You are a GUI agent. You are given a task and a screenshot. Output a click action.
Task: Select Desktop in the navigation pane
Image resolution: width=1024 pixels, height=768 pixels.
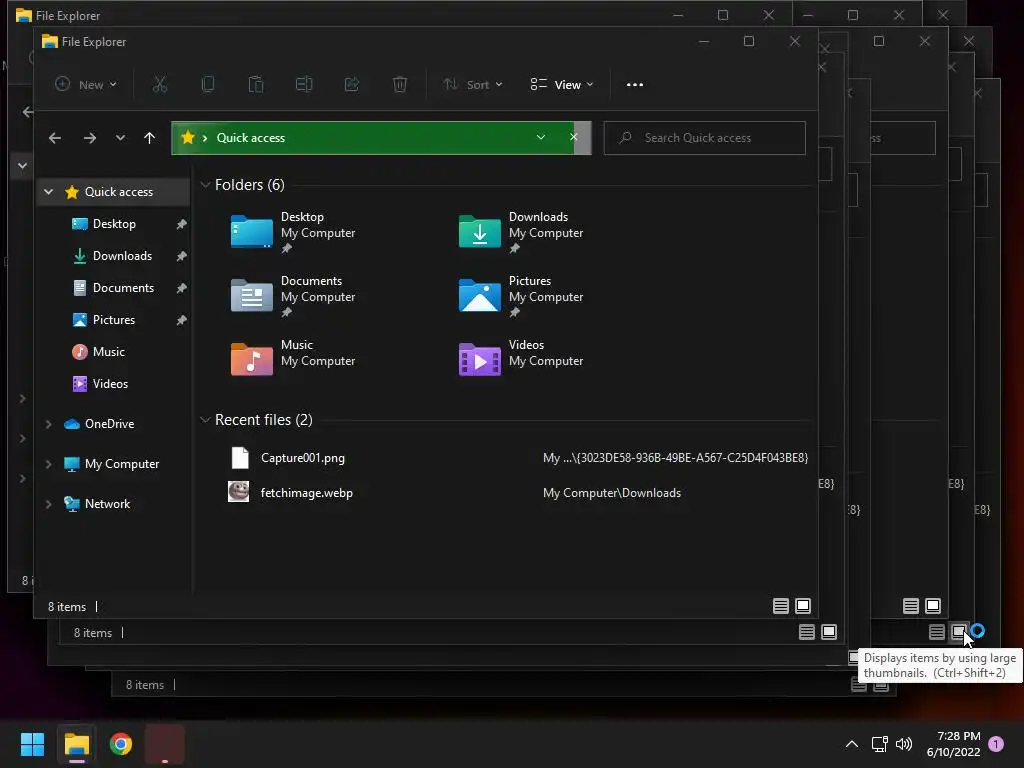114,224
